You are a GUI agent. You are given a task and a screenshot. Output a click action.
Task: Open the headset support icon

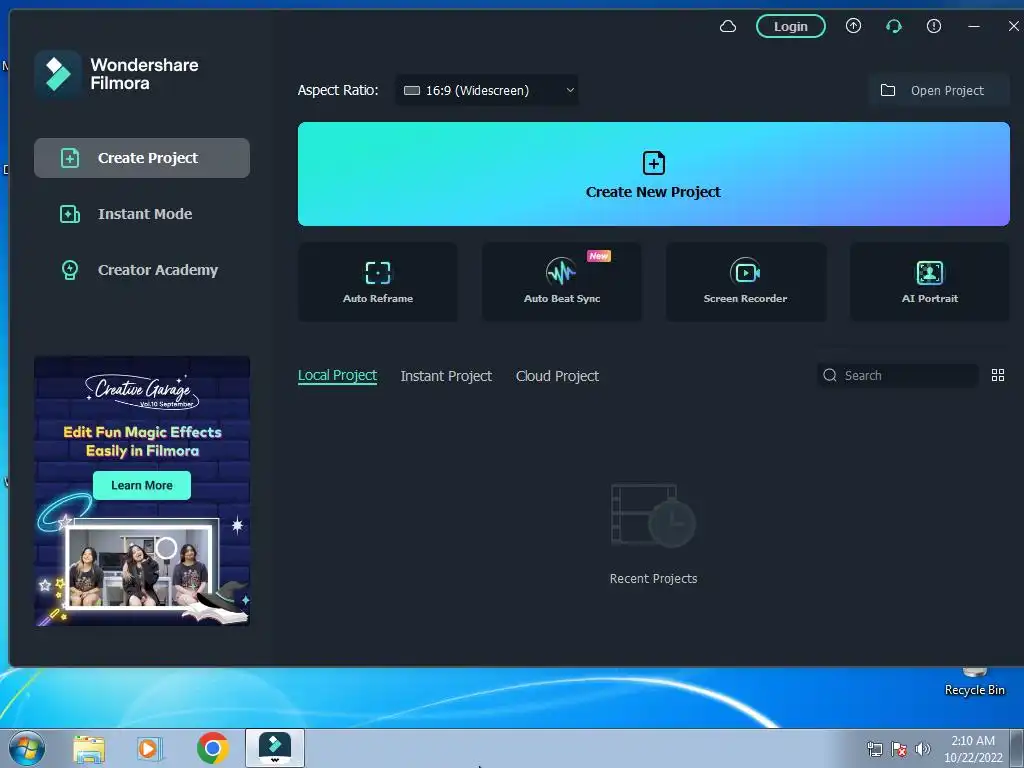point(893,26)
